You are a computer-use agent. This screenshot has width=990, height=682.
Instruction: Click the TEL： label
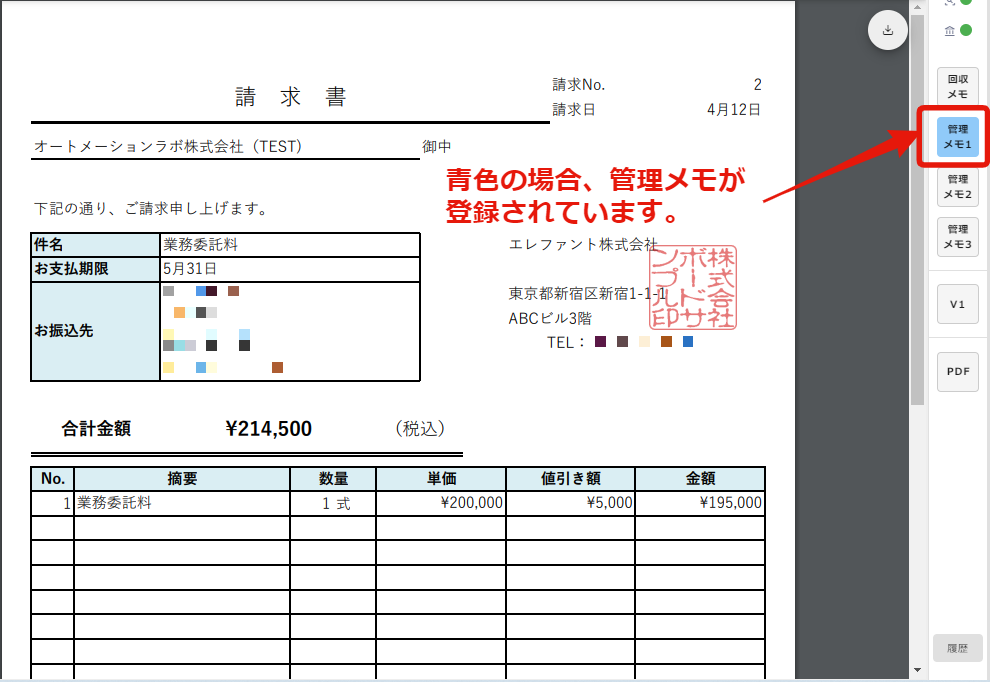click(x=566, y=342)
